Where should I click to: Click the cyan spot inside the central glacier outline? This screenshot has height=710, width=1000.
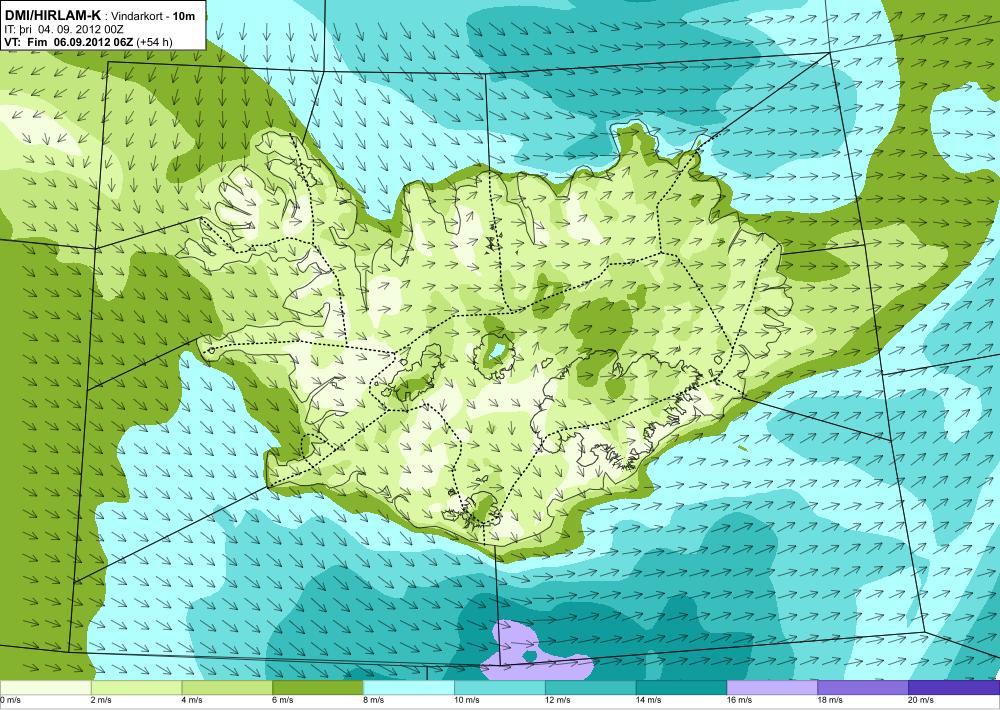click(498, 350)
